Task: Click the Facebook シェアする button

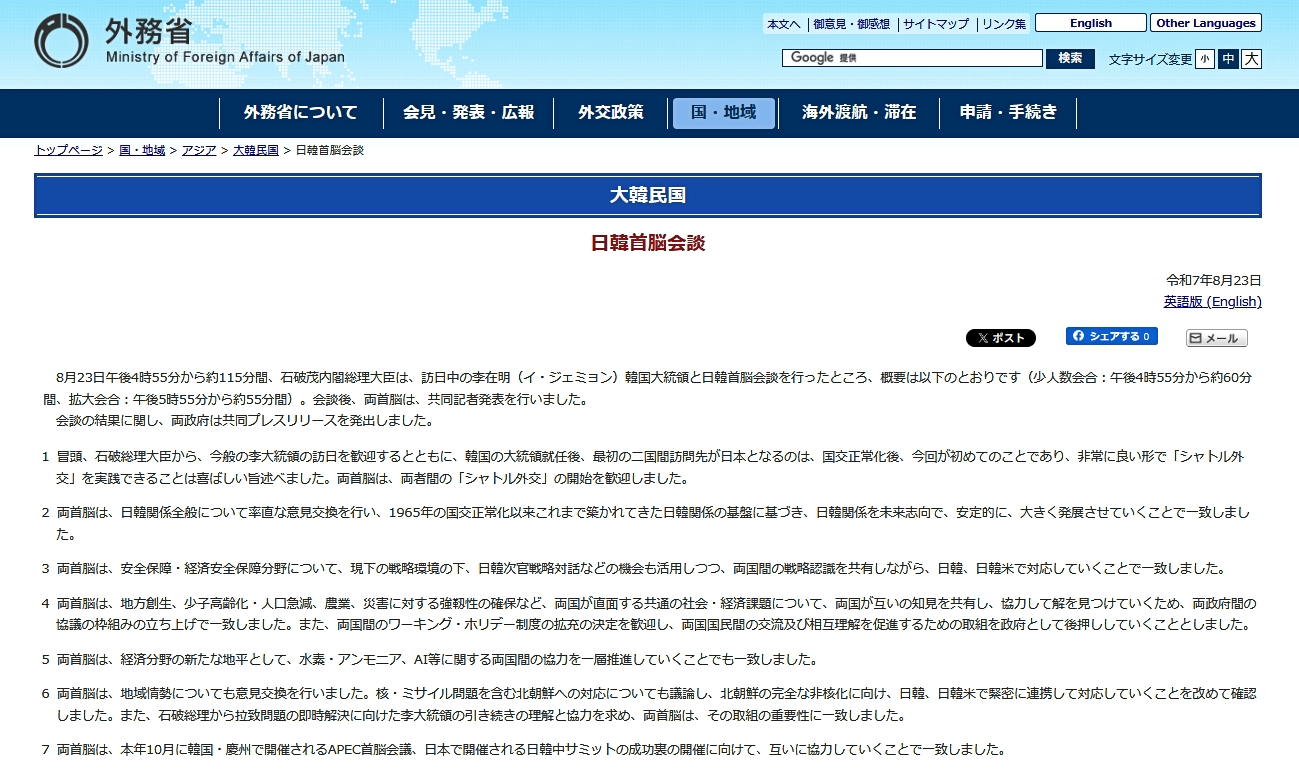Action: click(1111, 336)
